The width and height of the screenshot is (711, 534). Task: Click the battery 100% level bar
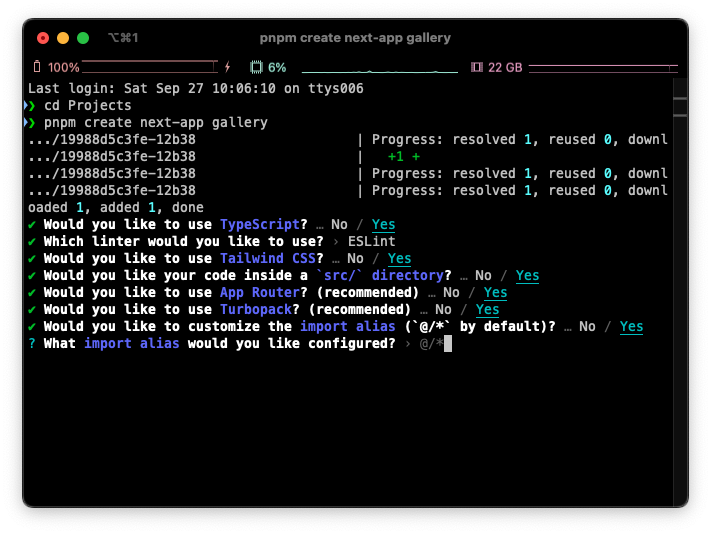pos(150,67)
